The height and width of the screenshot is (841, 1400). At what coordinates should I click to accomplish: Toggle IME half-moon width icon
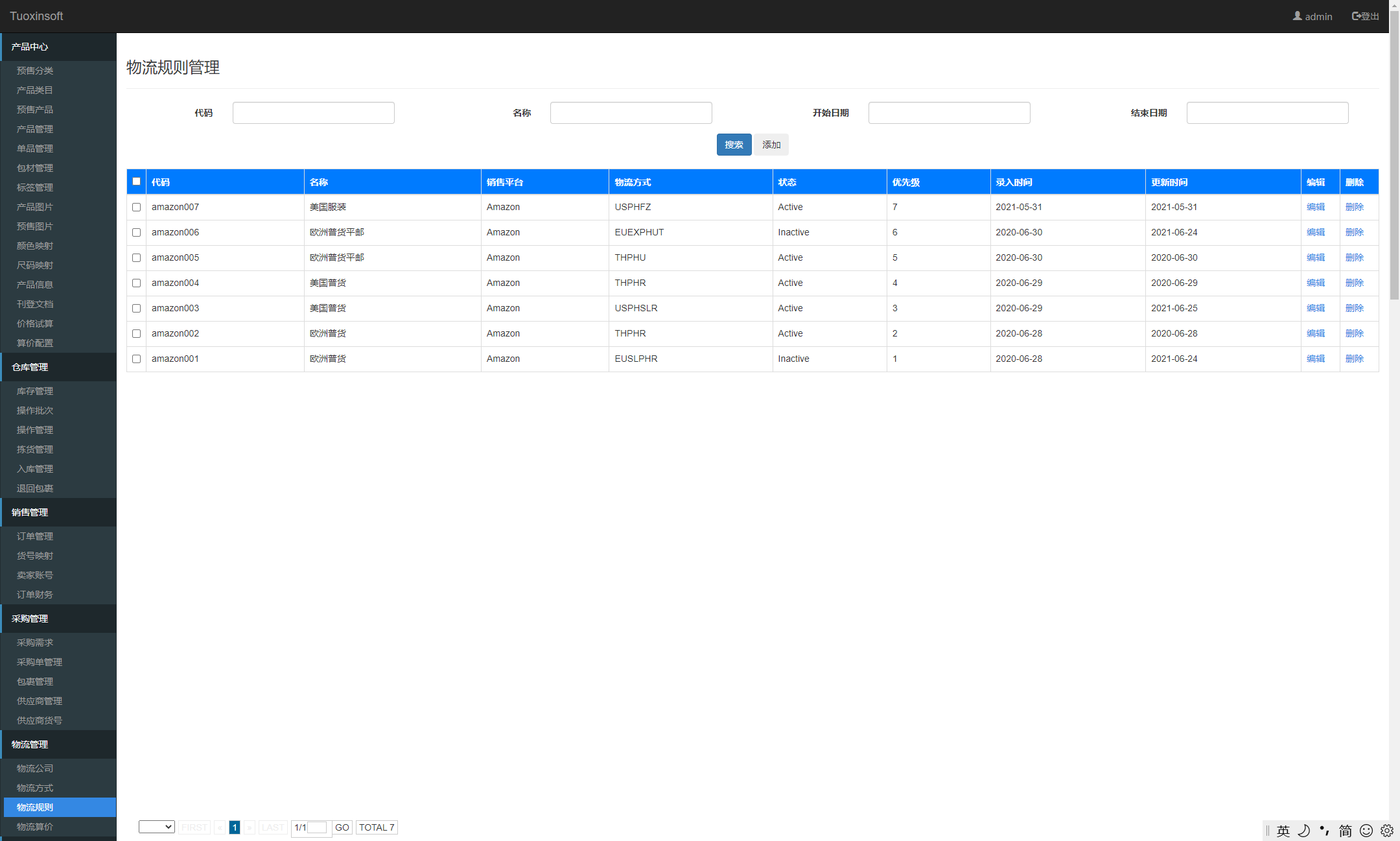point(1303,831)
